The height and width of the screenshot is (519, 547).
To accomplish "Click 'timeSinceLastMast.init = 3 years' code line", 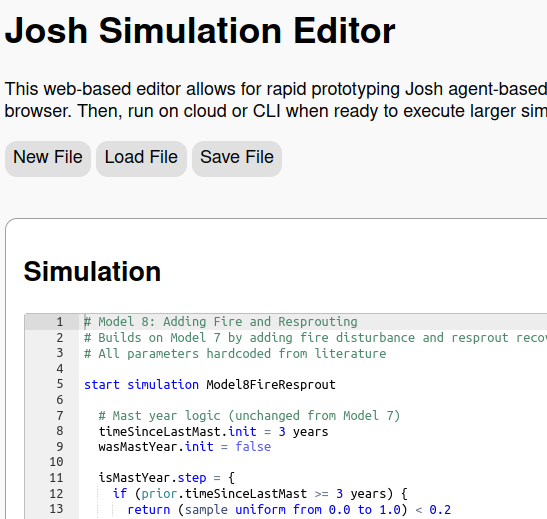I will 213,432.
